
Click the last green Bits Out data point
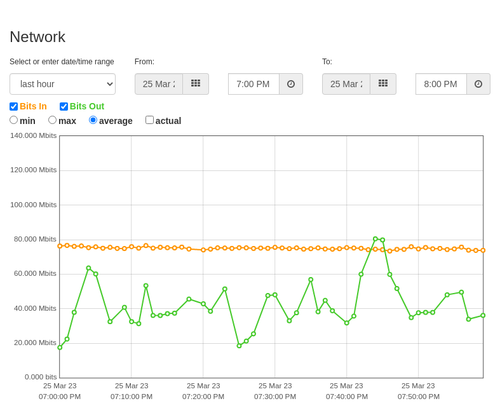click(483, 315)
